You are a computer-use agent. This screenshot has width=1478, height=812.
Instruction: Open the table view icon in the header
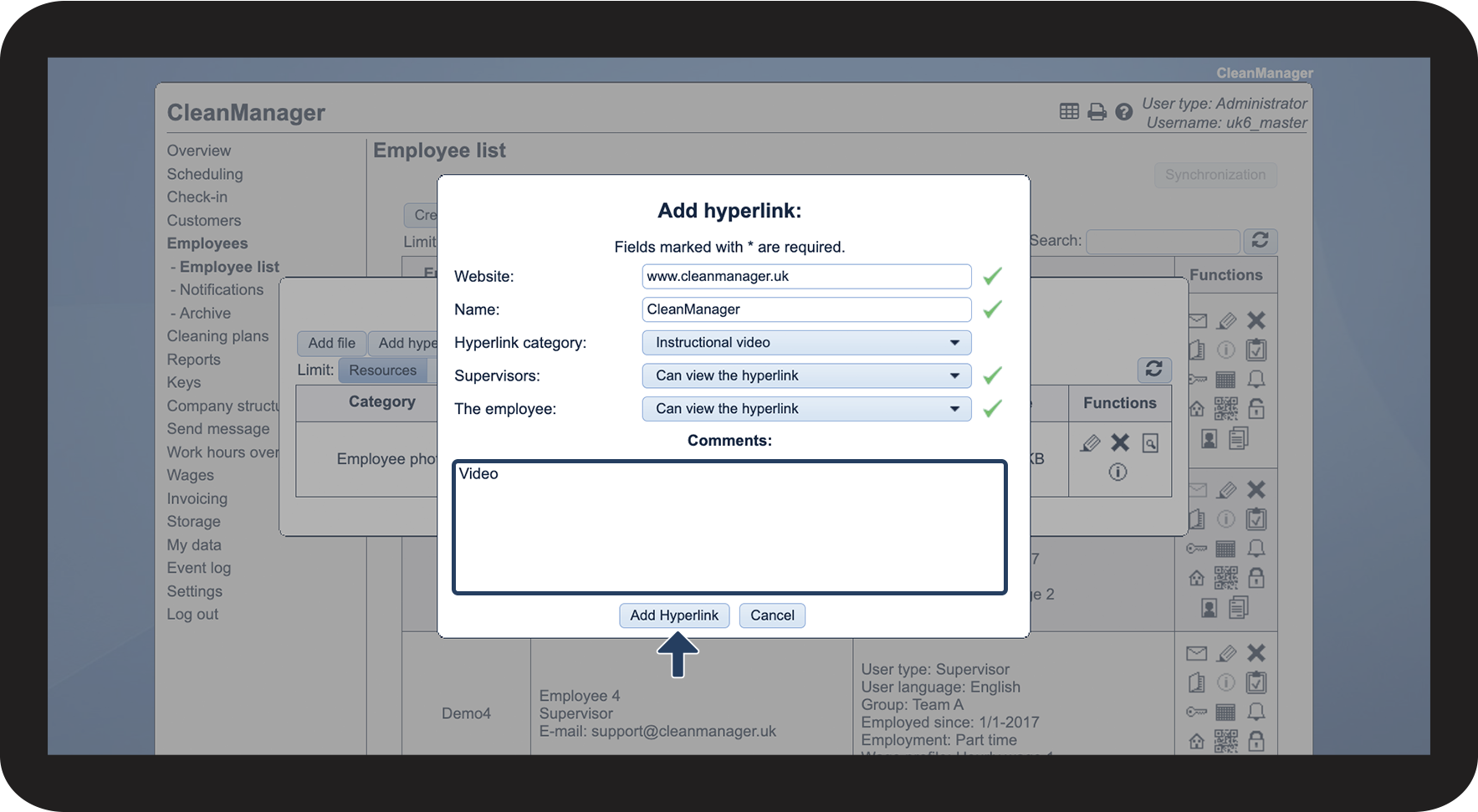1069,111
